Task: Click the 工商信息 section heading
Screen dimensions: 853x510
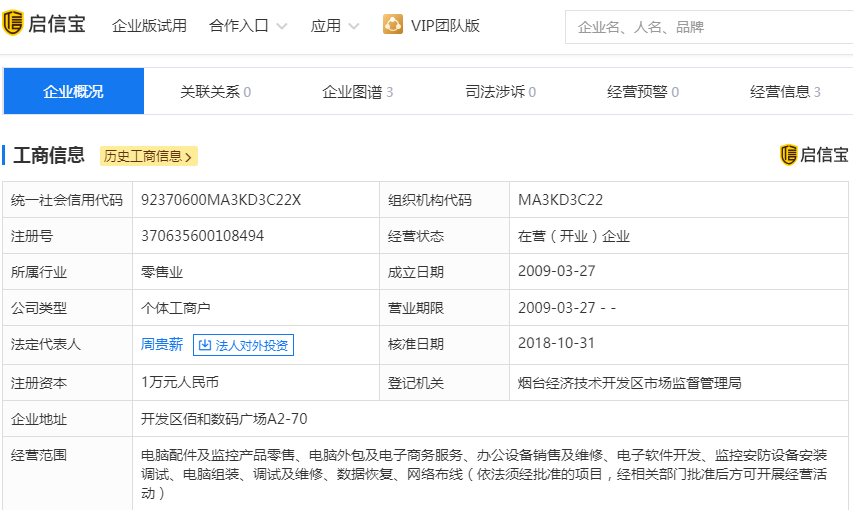Action: coord(48,155)
